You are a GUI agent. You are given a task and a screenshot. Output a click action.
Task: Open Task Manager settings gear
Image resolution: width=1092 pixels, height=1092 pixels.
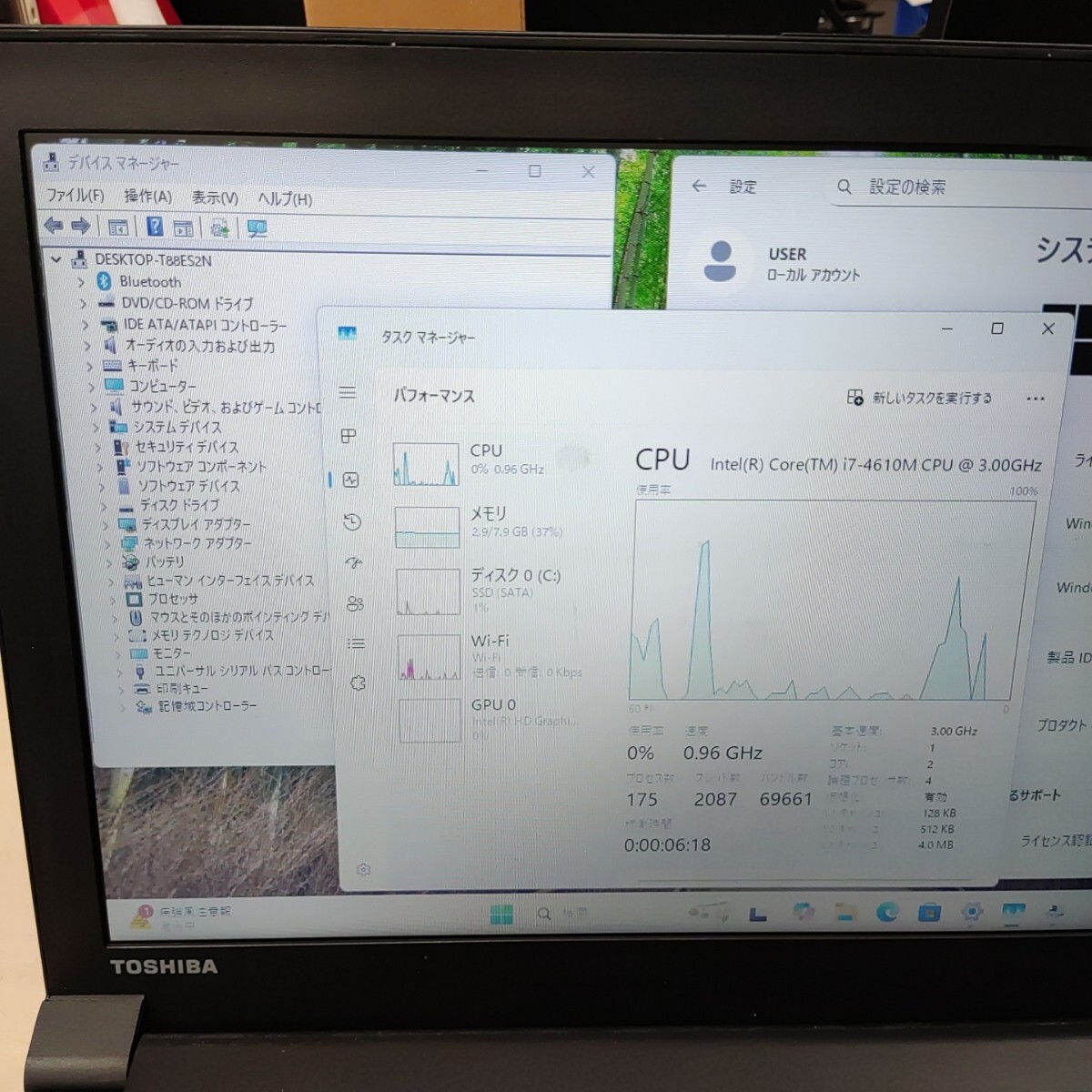(x=363, y=870)
